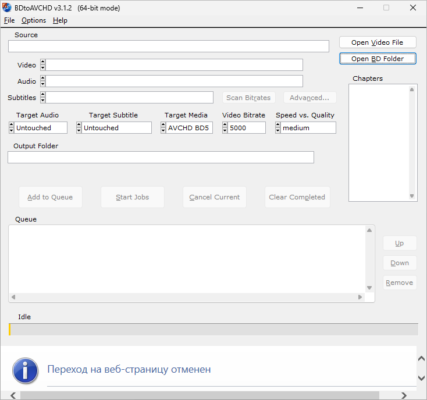This screenshot has width=427, height=400.
Task: Click Chapters list scroll up arrow
Action: click(412, 90)
